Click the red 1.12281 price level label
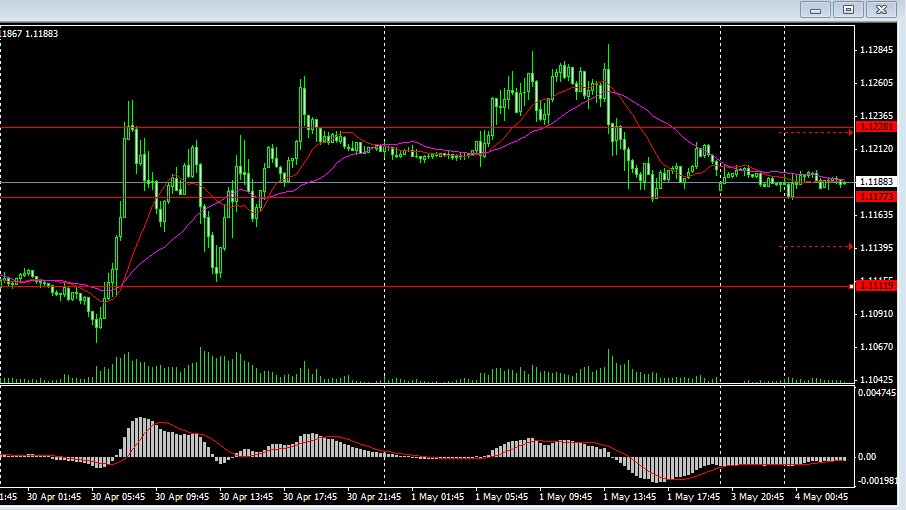Screen dimensions: 906x510 pyautogui.click(x=876, y=128)
